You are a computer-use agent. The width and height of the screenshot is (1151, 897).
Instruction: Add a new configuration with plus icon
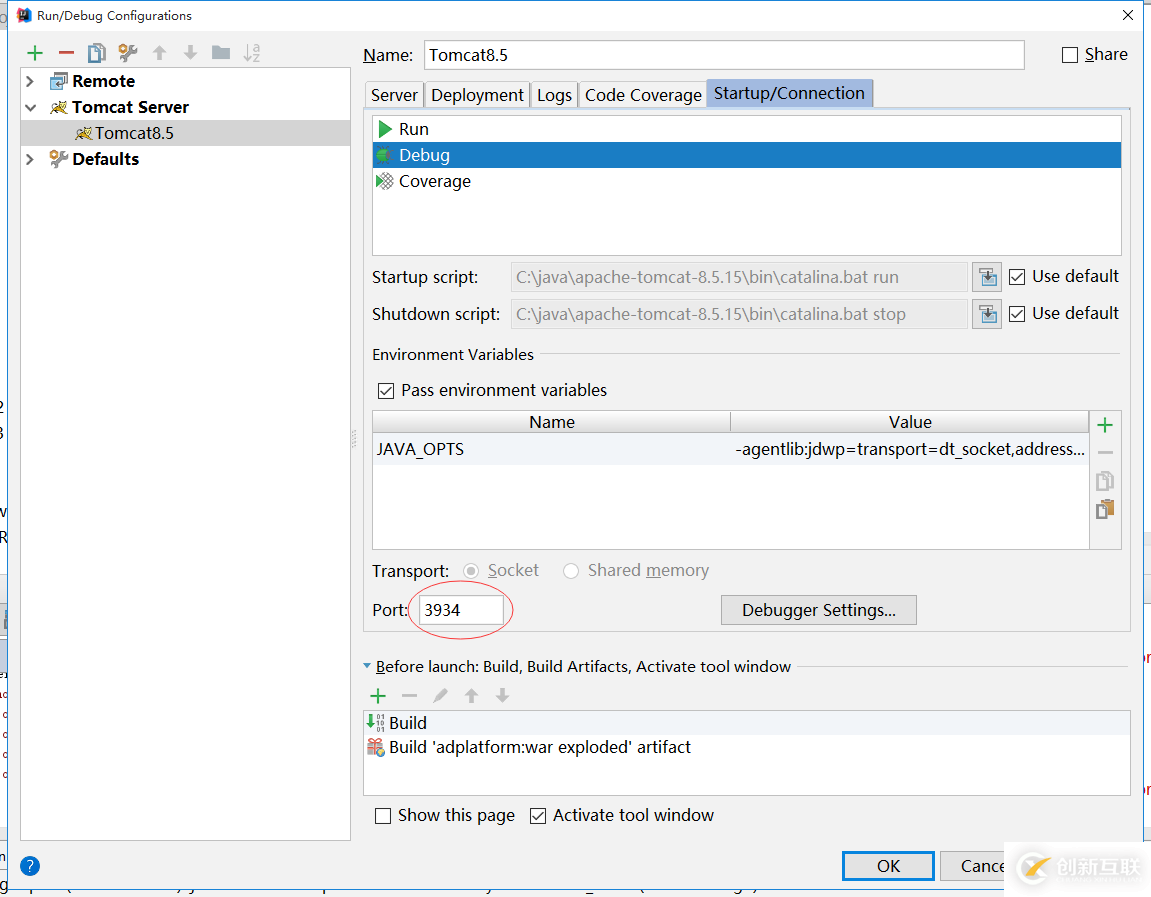pyautogui.click(x=35, y=53)
